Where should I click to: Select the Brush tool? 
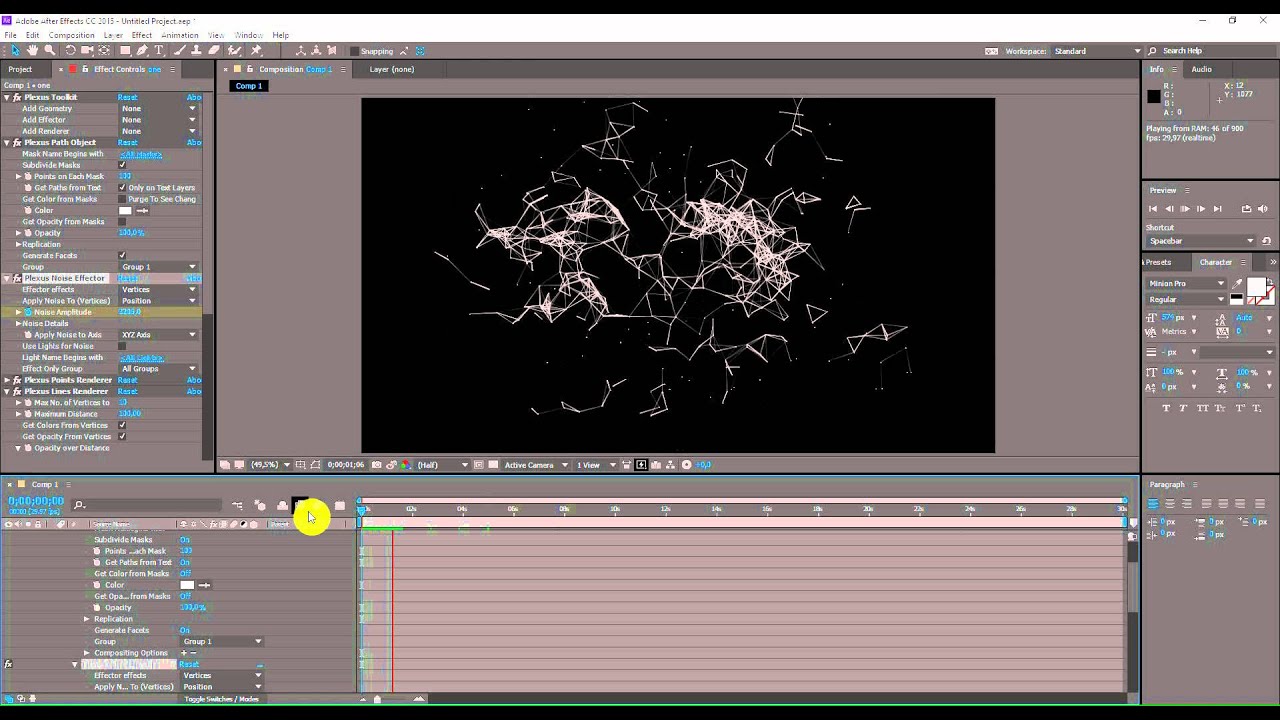click(179, 50)
